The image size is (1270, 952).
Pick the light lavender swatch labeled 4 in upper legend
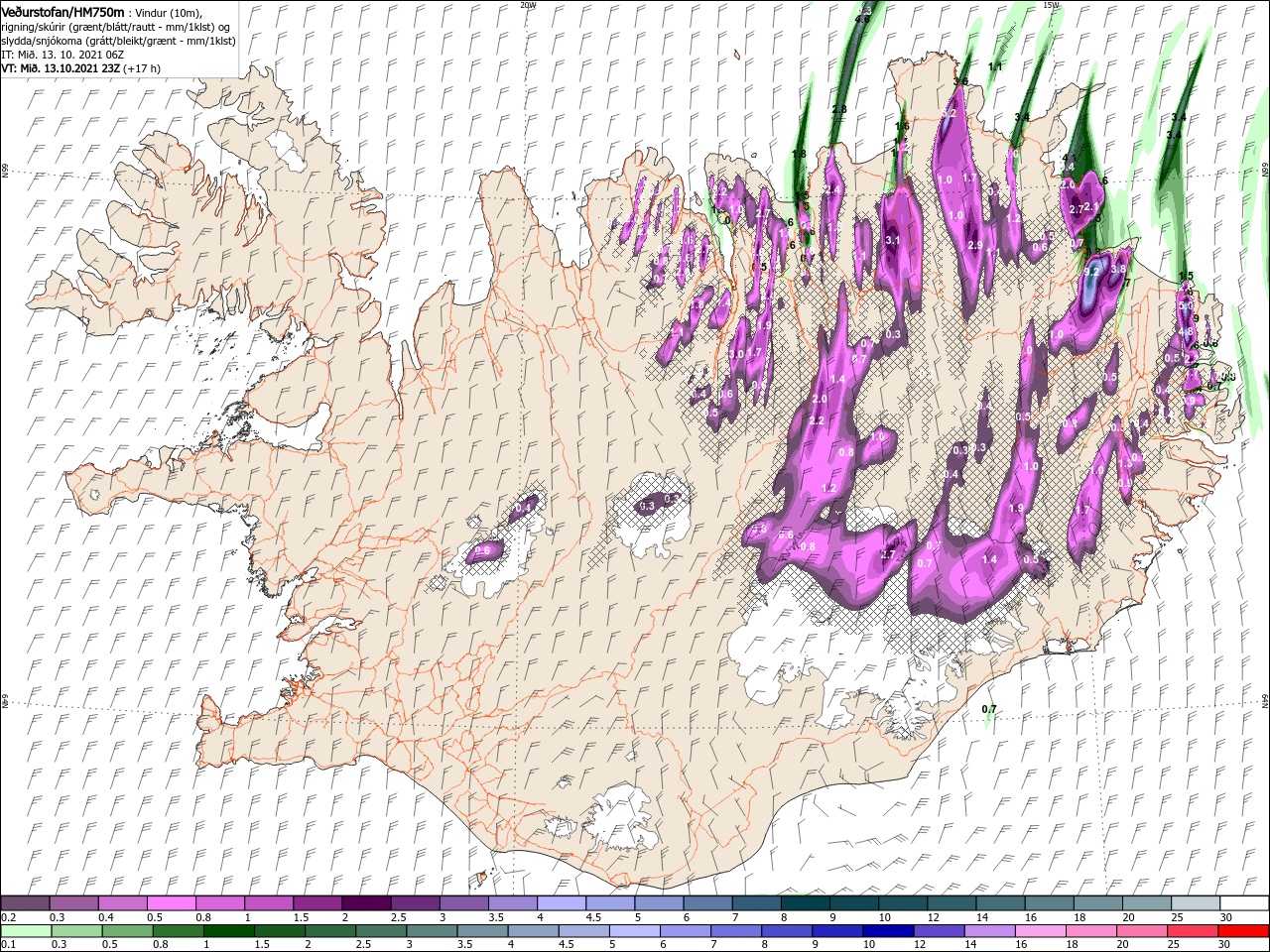click(x=561, y=903)
